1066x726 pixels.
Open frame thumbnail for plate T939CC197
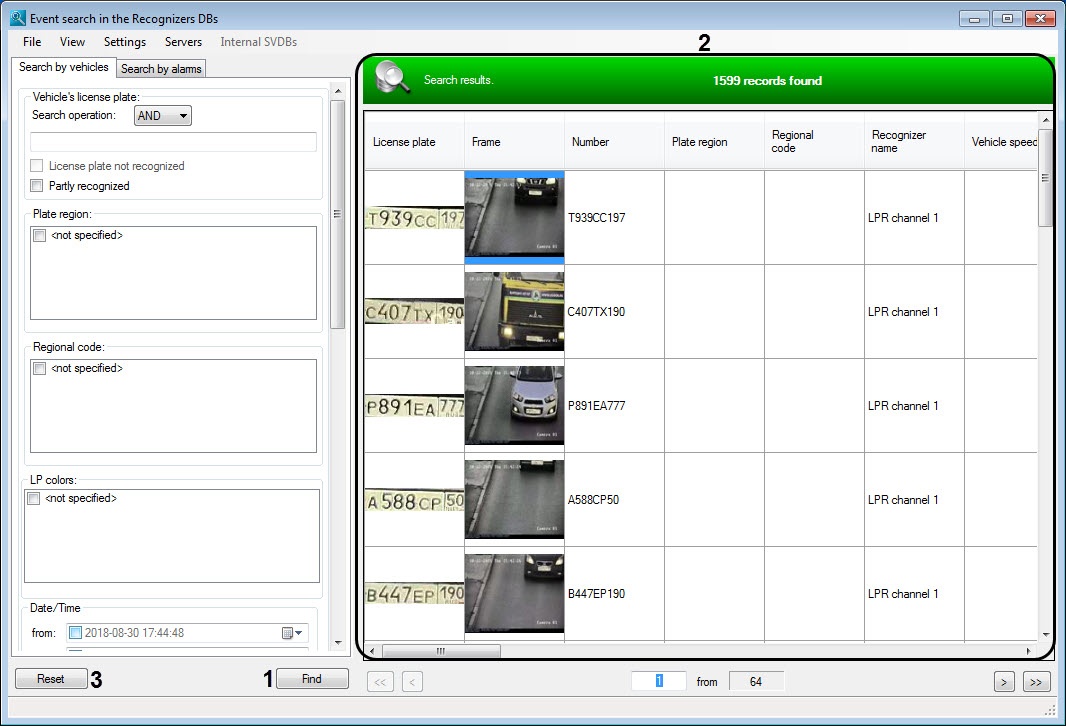tap(514, 217)
